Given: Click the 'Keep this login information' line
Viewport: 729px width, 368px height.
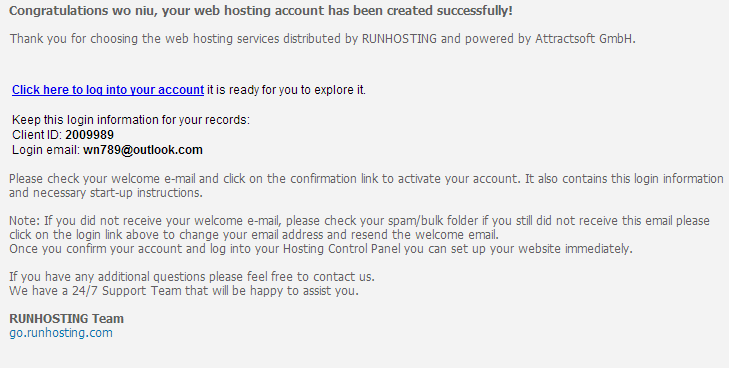Looking at the screenshot, I should pos(131,120).
